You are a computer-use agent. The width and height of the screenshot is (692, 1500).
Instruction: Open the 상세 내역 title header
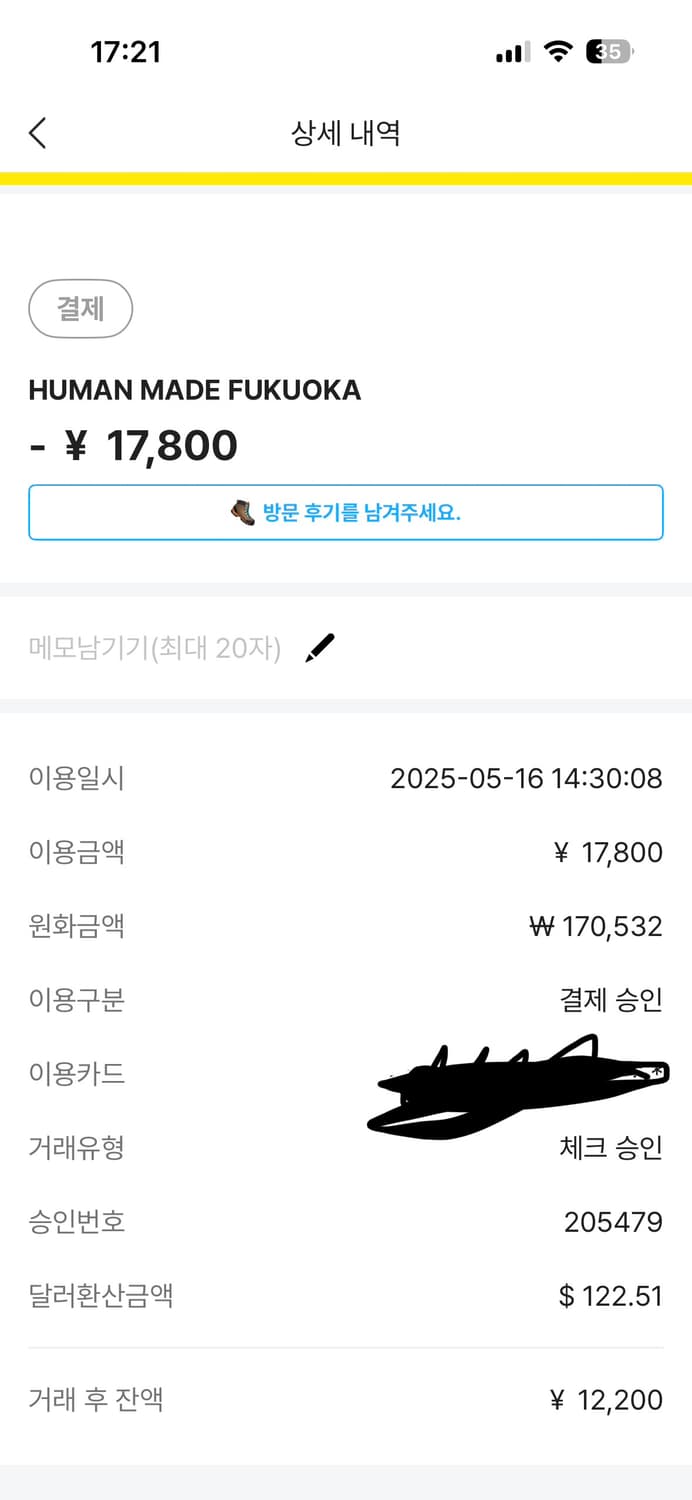pos(345,132)
